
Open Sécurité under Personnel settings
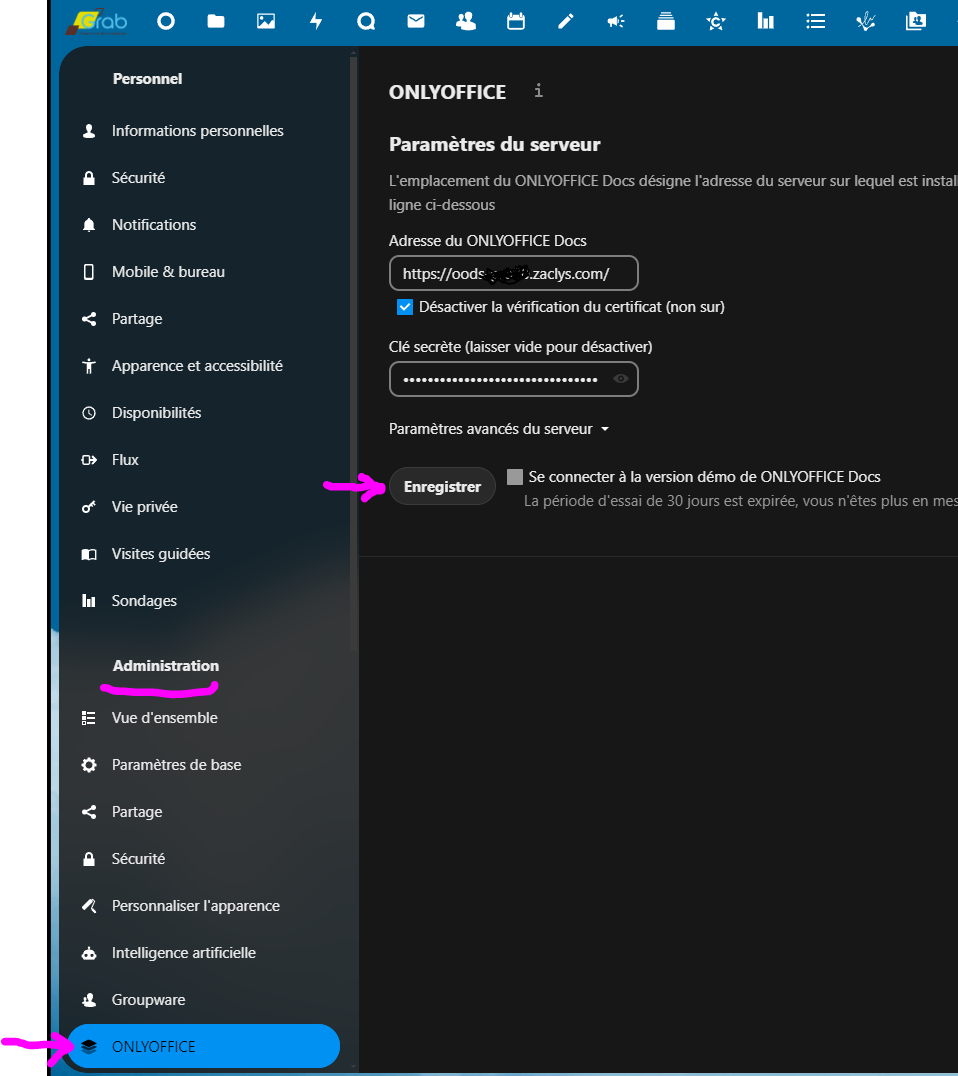pos(138,178)
